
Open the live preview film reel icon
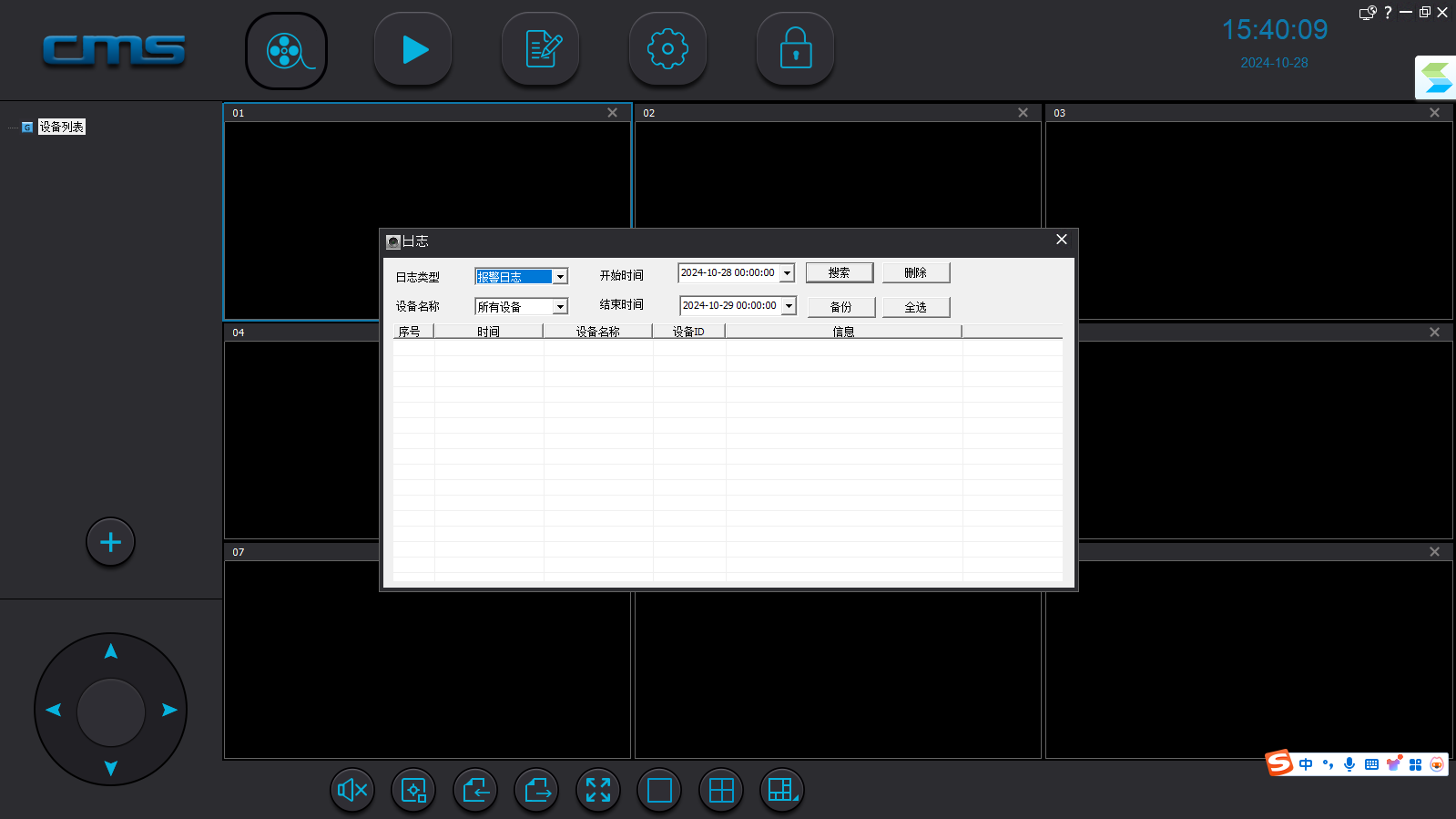pos(286,51)
